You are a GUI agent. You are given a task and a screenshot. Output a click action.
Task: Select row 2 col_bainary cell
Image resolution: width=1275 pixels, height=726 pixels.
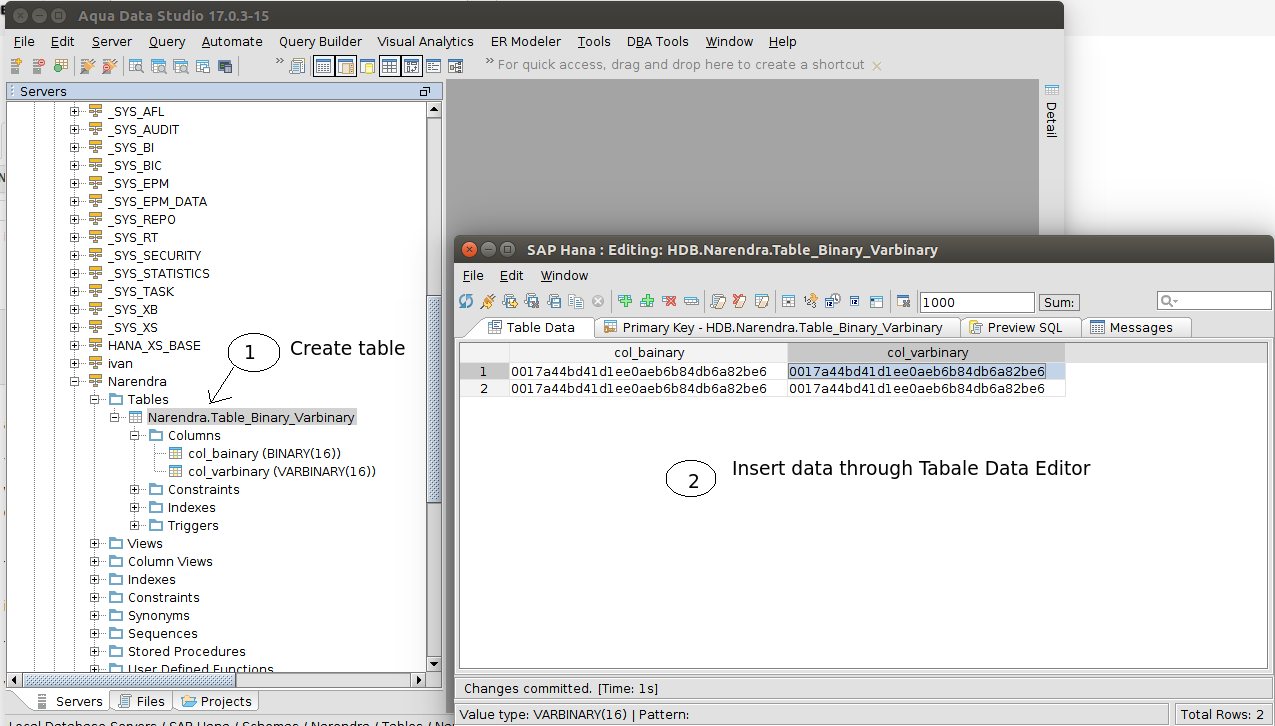point(648,389)
